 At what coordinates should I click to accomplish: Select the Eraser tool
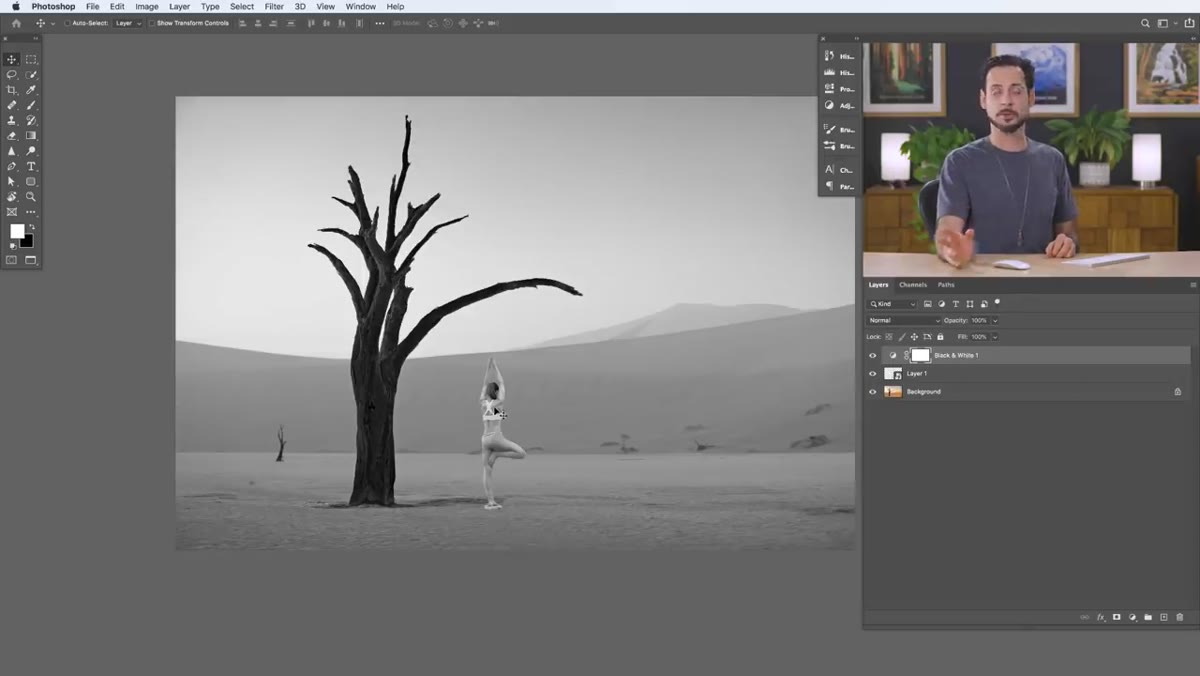pos(12,136)
